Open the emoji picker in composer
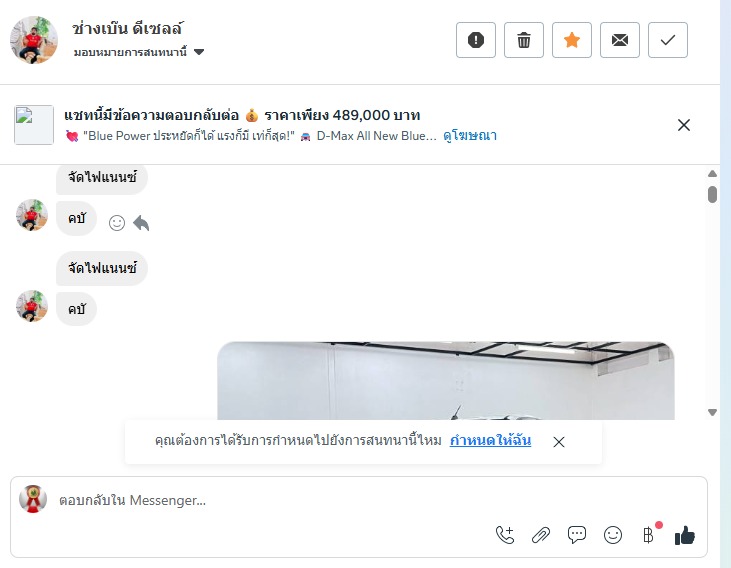The width and height of the screenshot is (731, 568). (613, 535)
